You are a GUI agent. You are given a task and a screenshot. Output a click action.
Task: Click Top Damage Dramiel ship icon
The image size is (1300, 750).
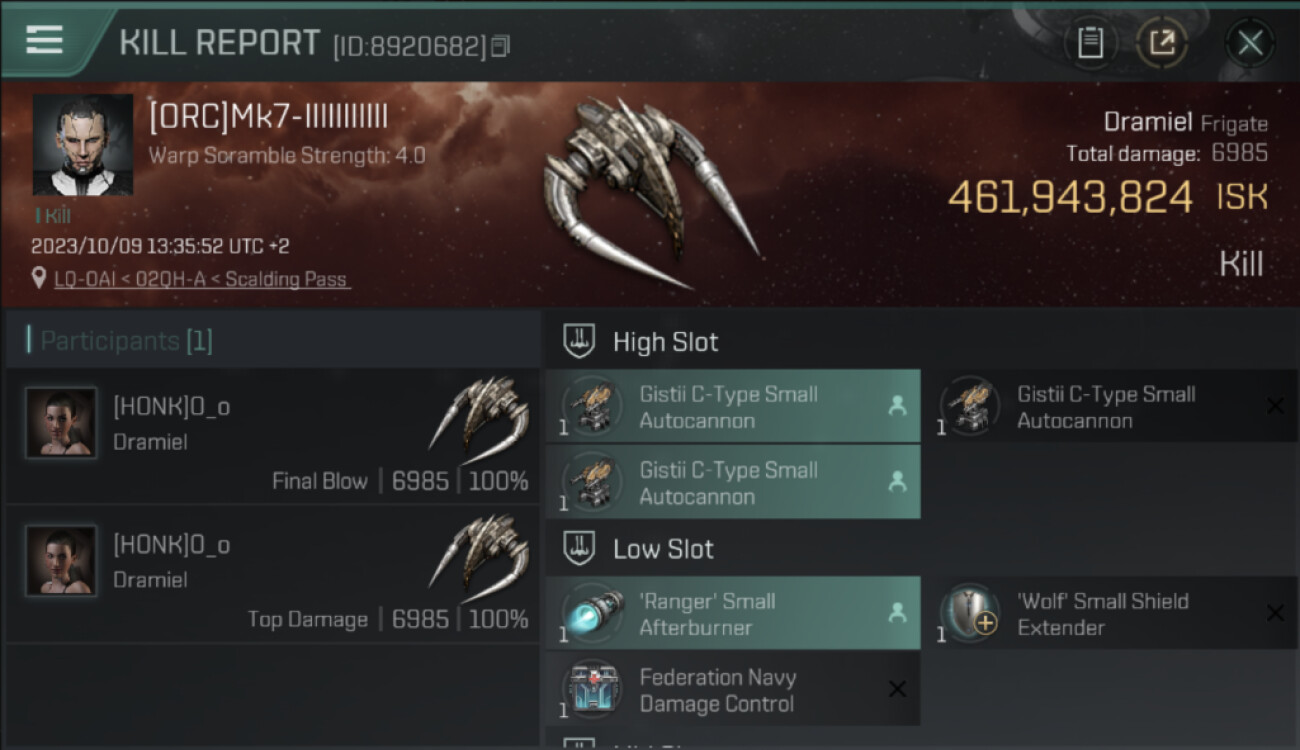pyautogui.click(x=479, y=559)
